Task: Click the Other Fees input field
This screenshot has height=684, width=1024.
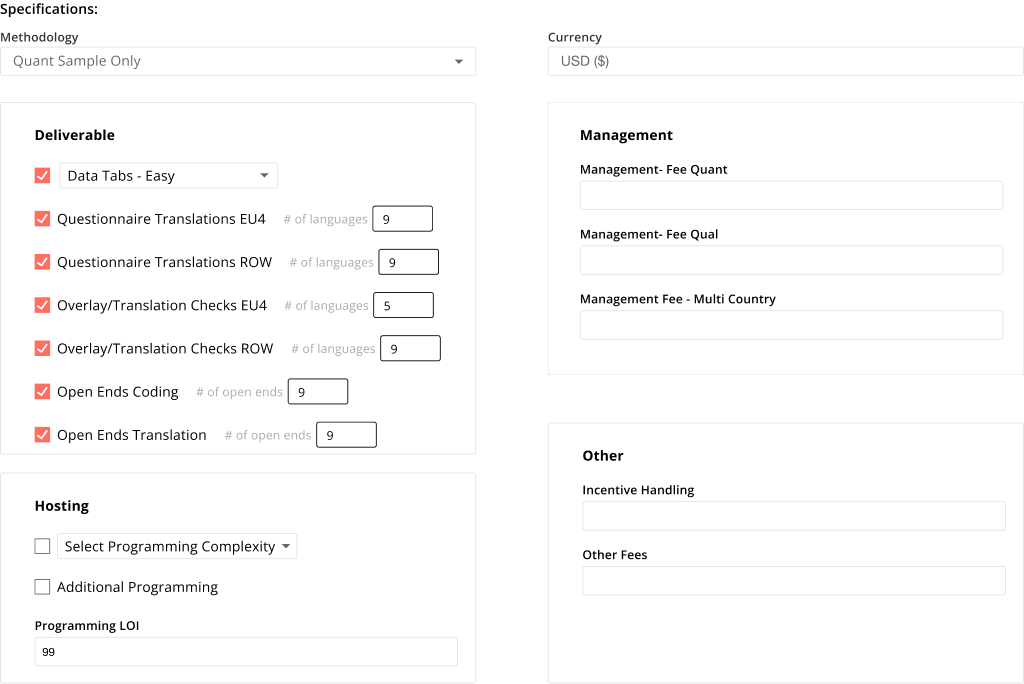Action: coord(794,581)
